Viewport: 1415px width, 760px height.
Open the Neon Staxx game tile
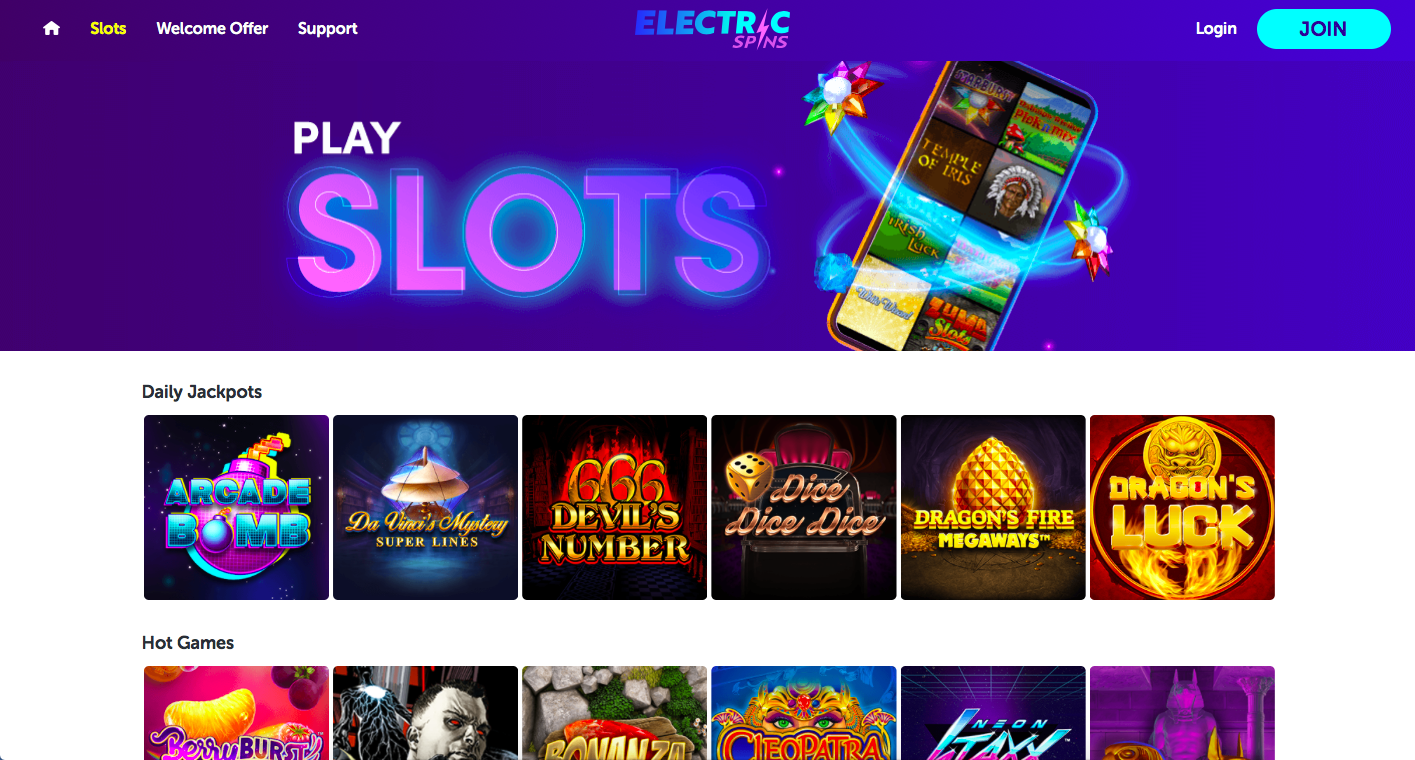(x=993, y=713)
